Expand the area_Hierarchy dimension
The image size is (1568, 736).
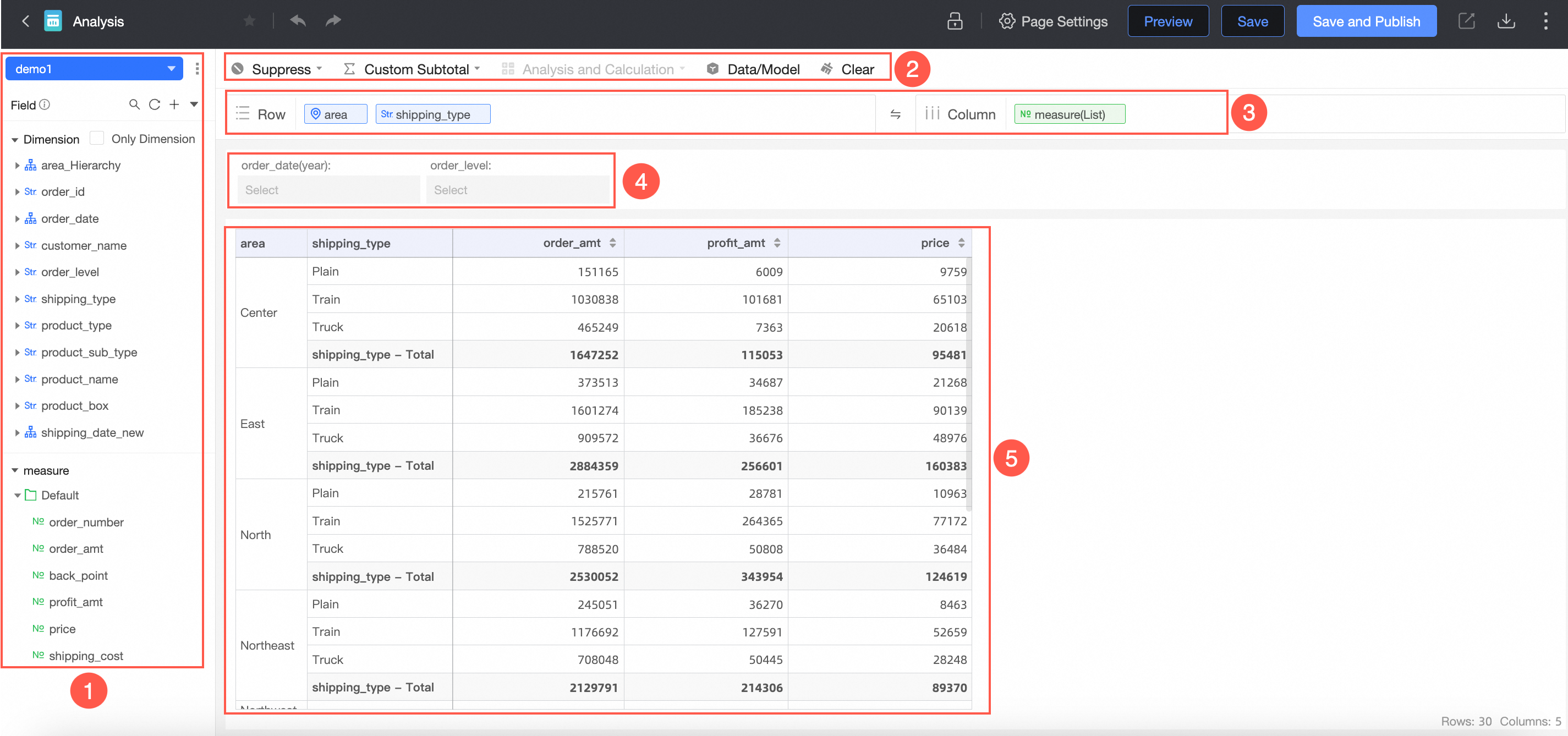click(x=17, y=165)
